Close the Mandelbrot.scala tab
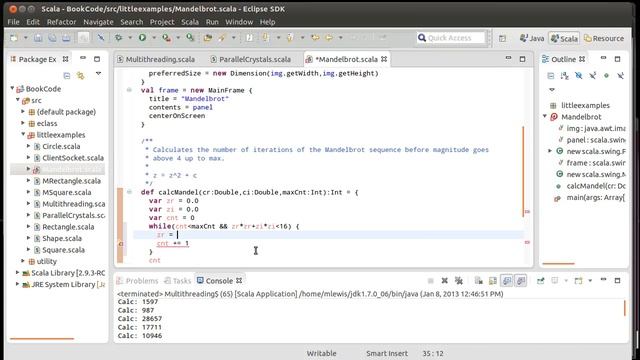The height and width of the screenshot is (360, 640). pyautogui.click(x=384, y=59)
